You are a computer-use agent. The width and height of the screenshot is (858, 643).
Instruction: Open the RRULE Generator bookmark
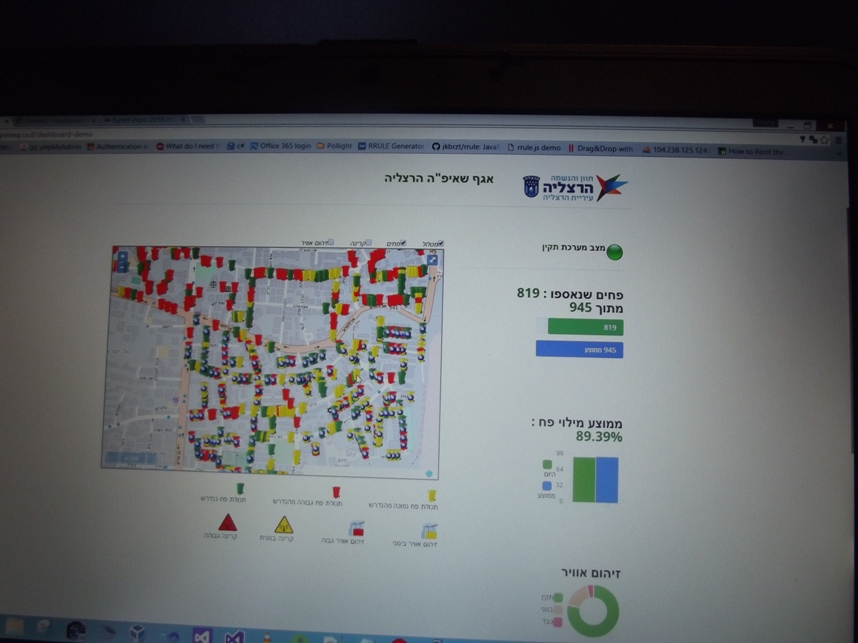[x=391, y=147]
